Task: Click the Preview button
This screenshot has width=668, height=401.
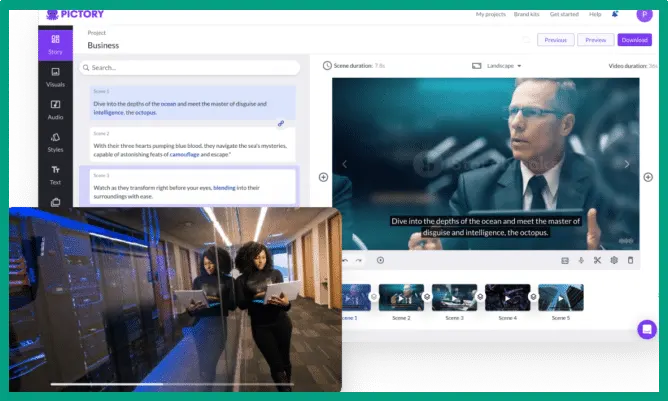Action: (596, 40)
